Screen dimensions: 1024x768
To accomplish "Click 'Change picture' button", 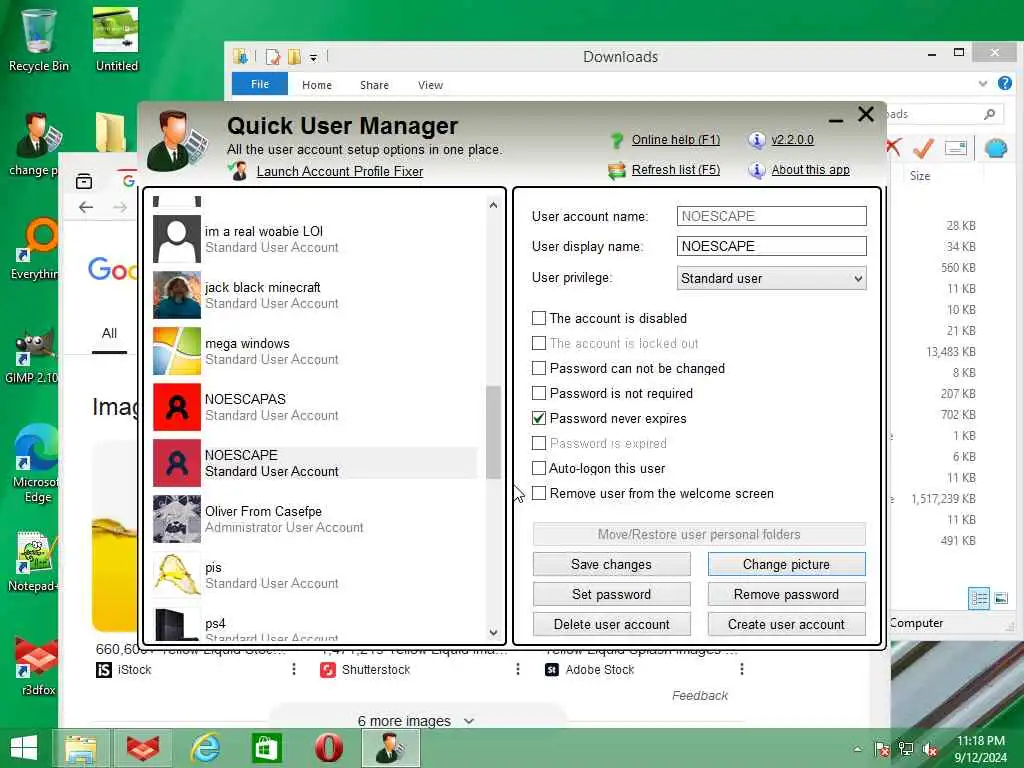I will (x=786, y=564).
